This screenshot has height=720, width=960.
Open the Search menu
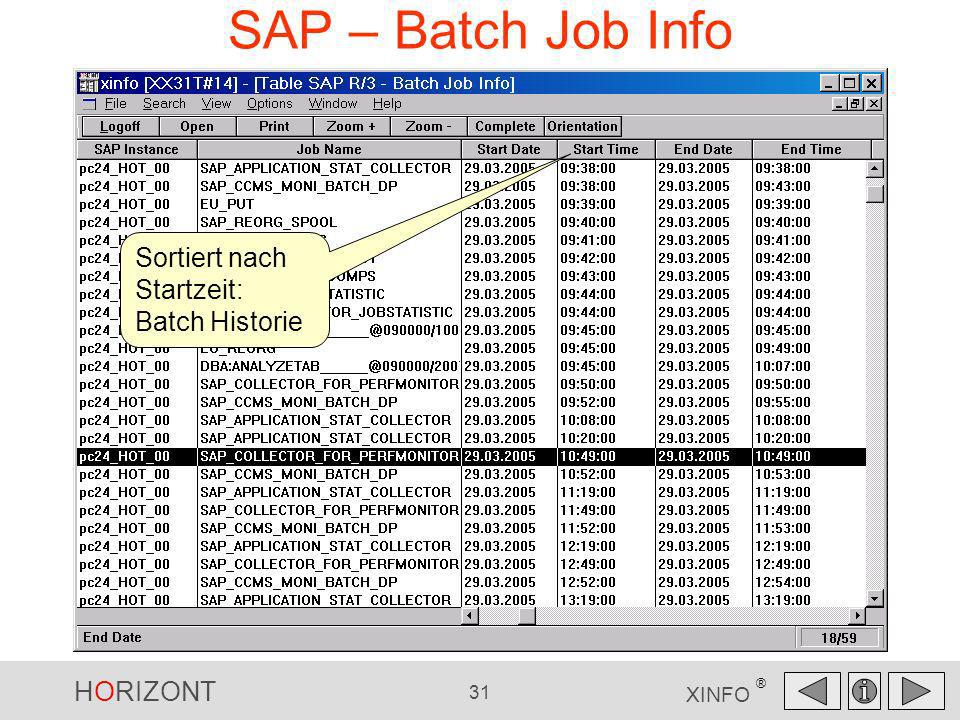pos(164,103)
